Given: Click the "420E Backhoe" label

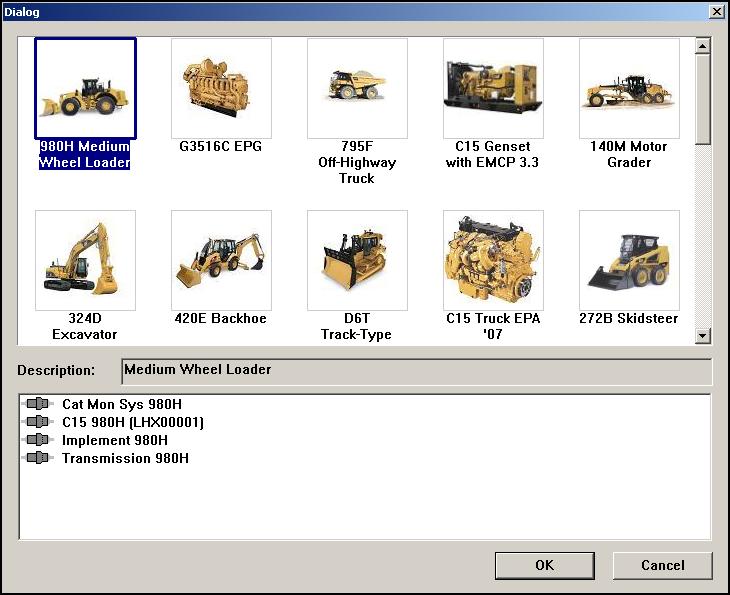Looking at the screenshot, I should click(221, 318).
